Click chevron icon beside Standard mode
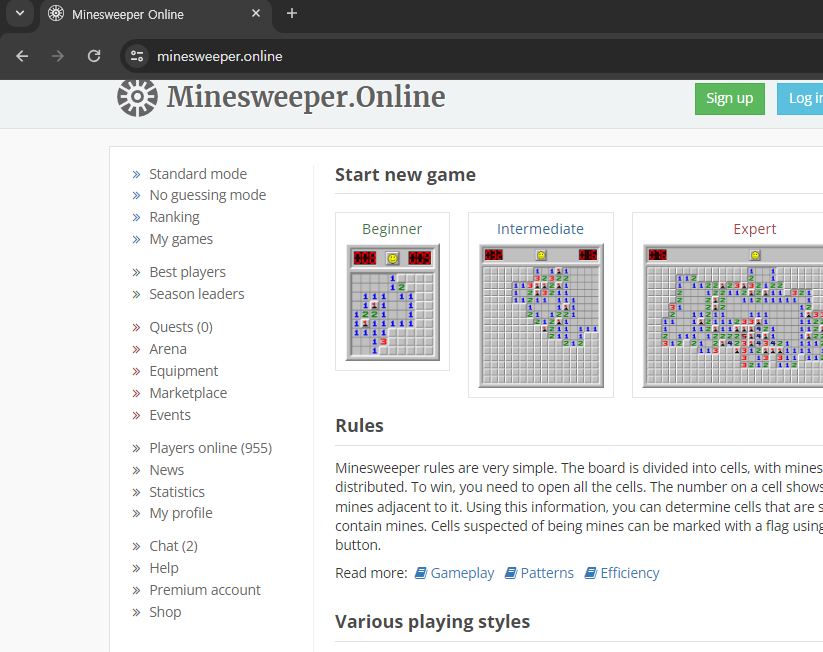This screenshot has height=652, width=823. (136, 174)
